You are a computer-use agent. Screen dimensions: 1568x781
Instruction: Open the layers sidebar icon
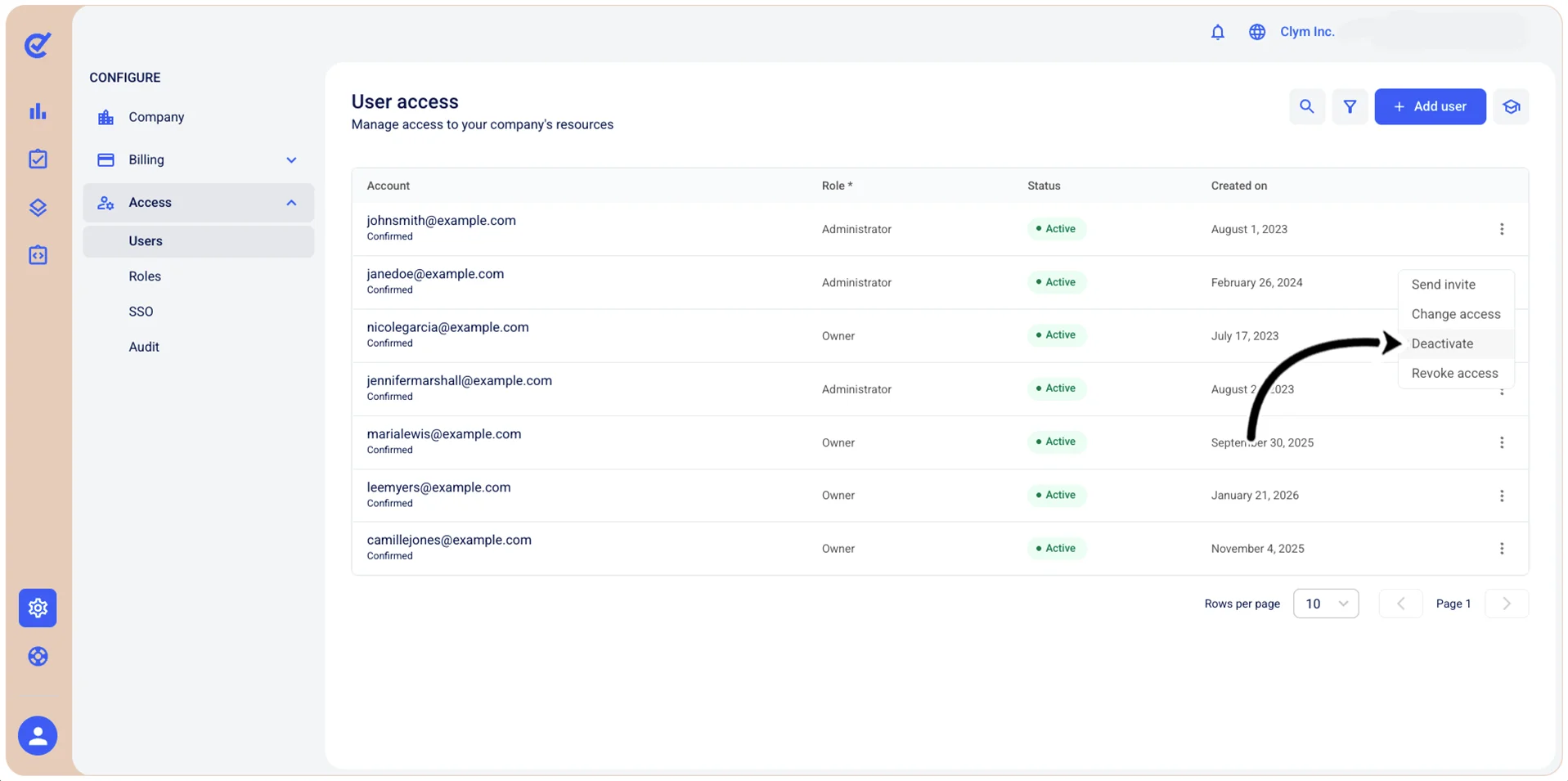click(38, 207)
